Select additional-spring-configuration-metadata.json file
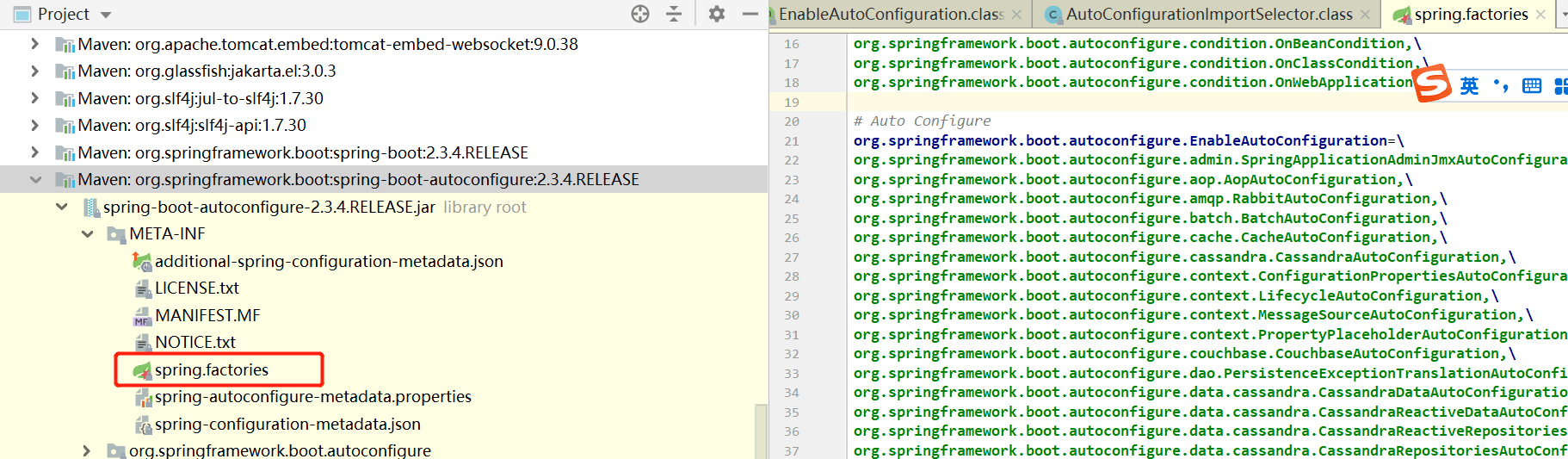This screenshot has width=1568, height=459. pos(329,261)
